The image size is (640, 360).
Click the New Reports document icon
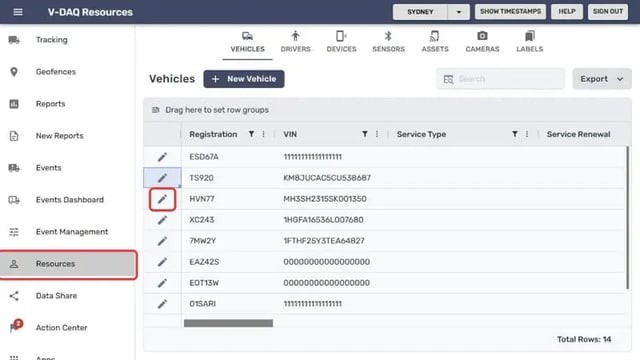point(14,136)
